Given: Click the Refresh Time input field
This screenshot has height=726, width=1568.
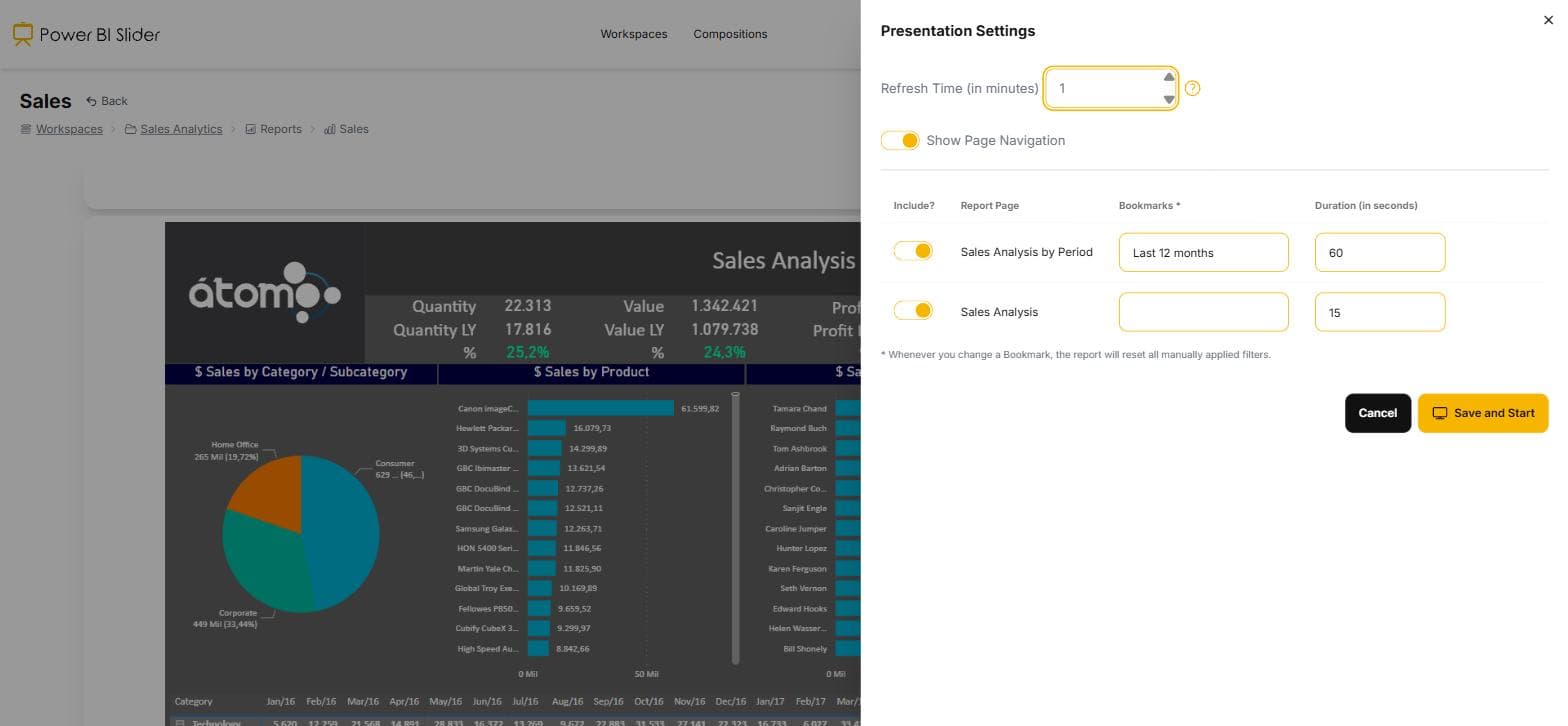Looking at the screenshot, I should (x=1110, y=88).
